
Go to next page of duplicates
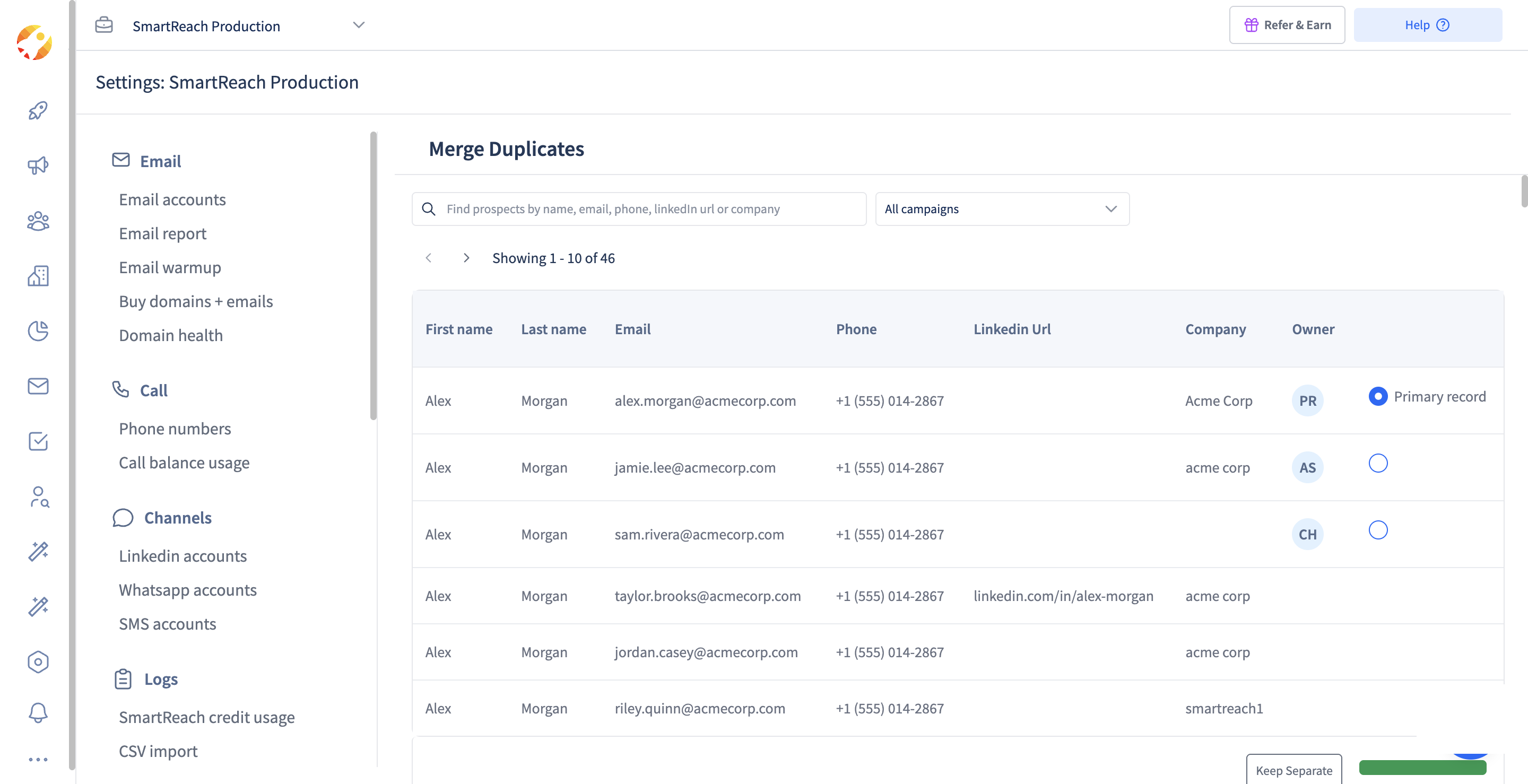click(x=466, y=258)
